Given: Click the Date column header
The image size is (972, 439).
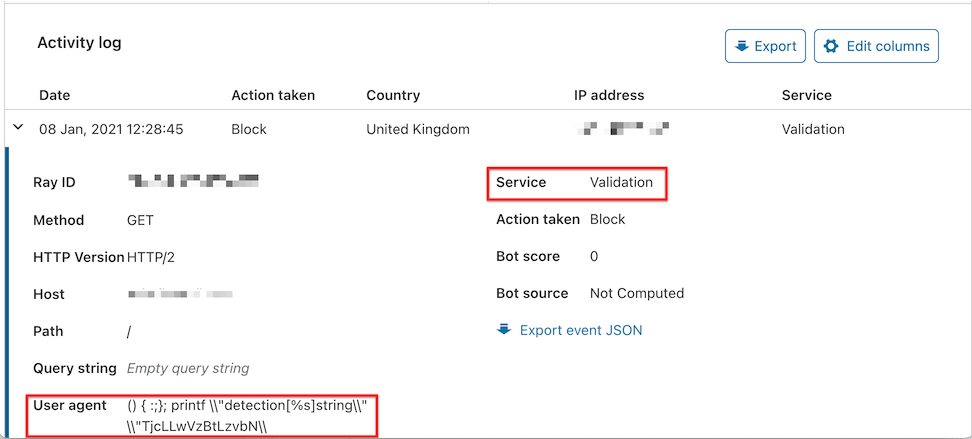Looking at the screenshot, I should [55, 95].
